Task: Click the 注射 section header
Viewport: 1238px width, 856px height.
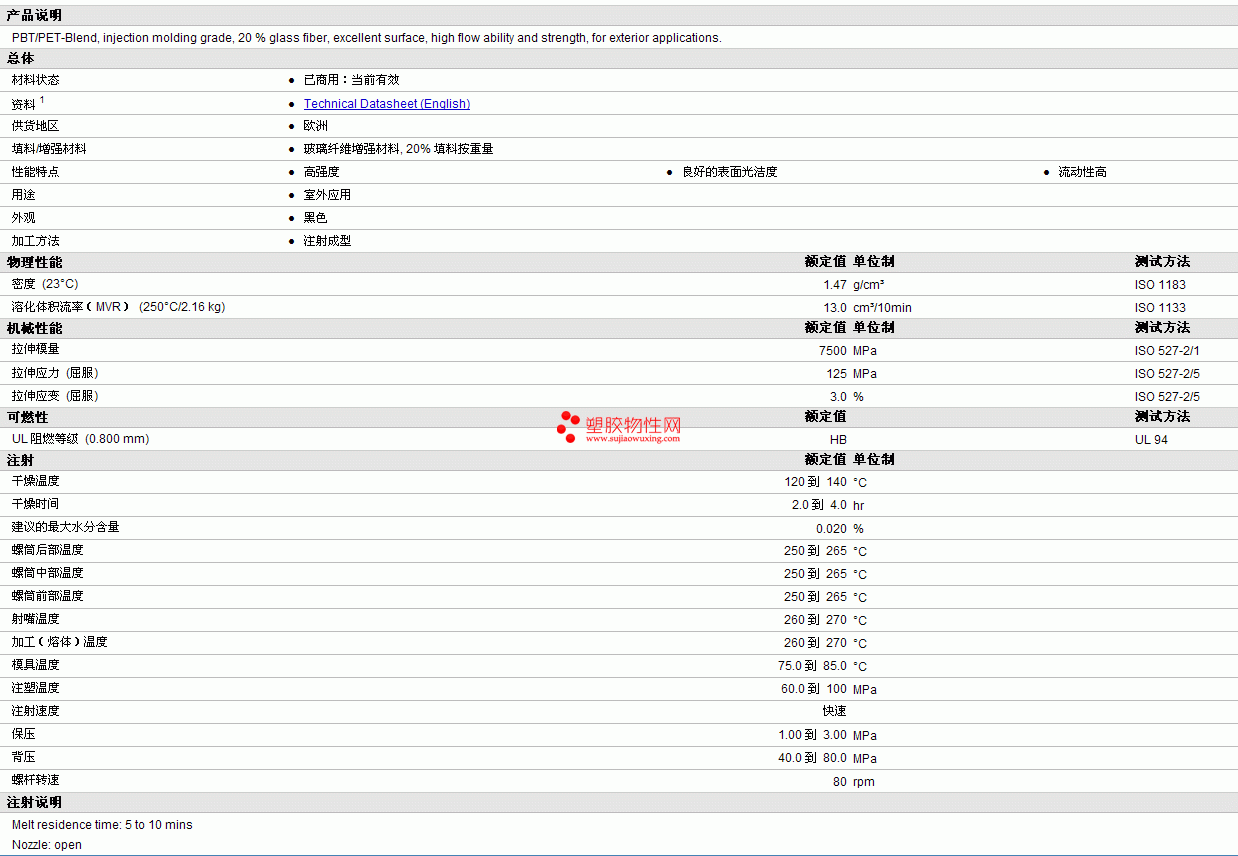Action: click(20, 460)
